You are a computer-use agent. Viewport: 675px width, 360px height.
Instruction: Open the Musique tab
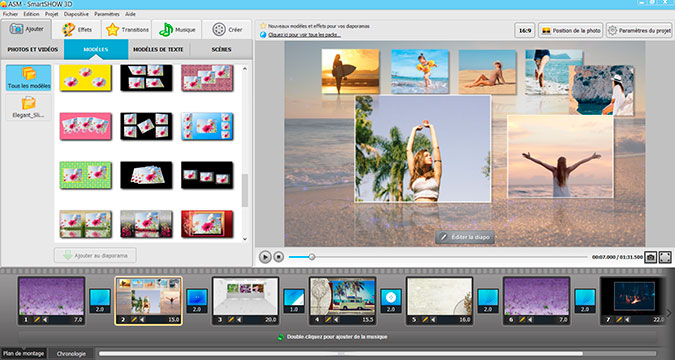point(177,30)
